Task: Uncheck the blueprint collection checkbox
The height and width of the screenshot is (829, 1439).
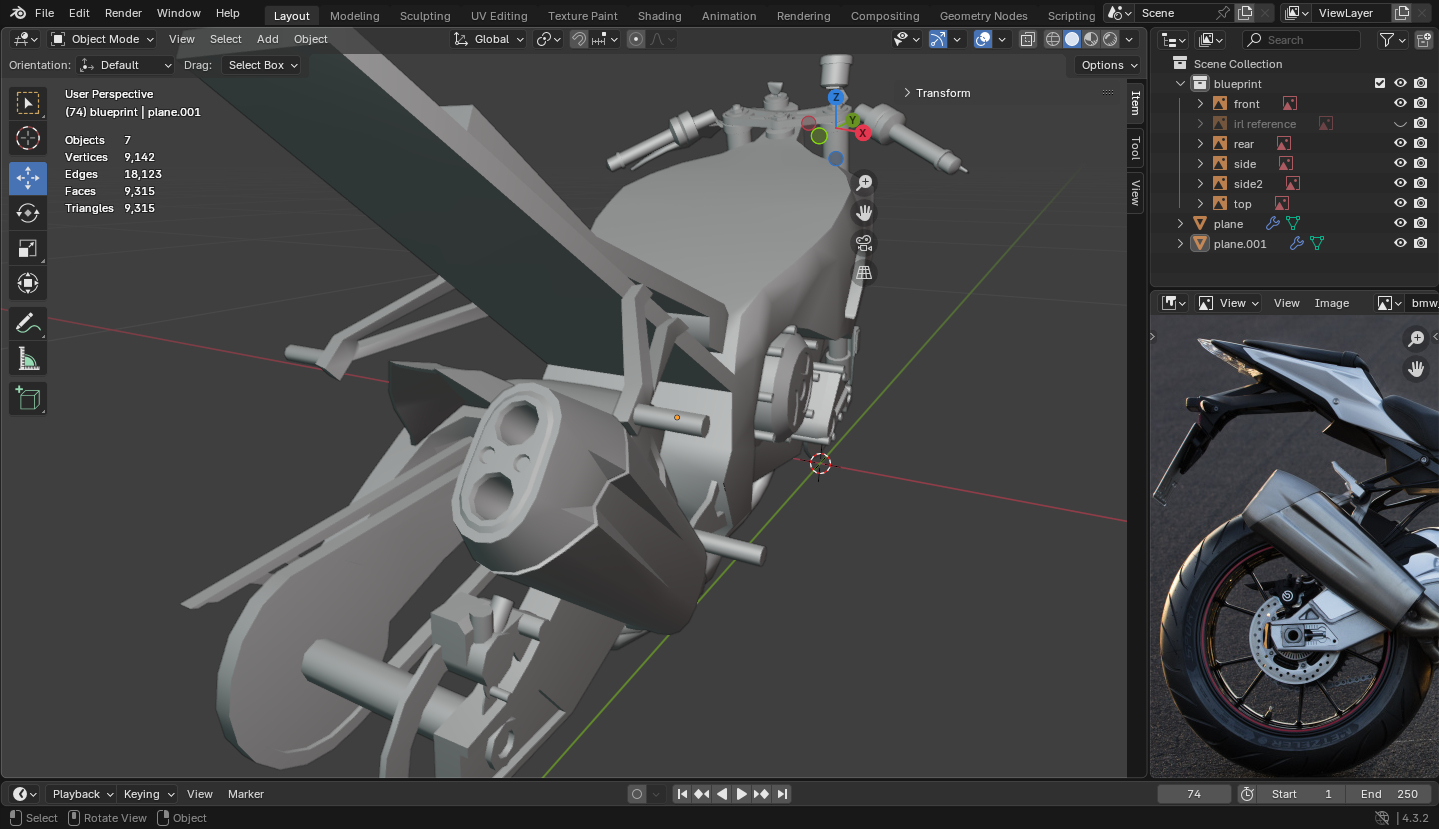Action: pyautogui.click(x=1380, y=84)
